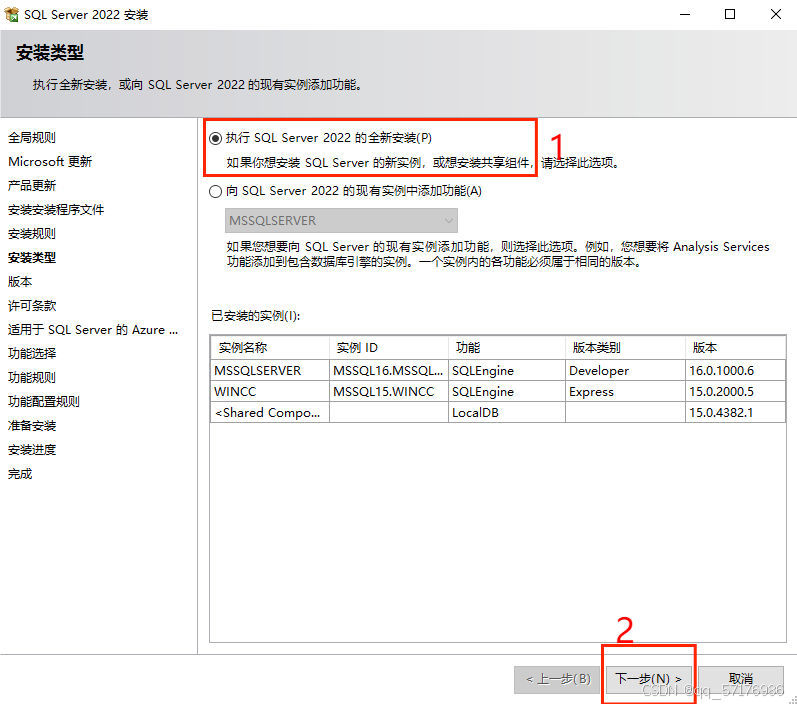Select 功能选择 step in sidebar
The image size is (797, 704).
click(32, 354)
